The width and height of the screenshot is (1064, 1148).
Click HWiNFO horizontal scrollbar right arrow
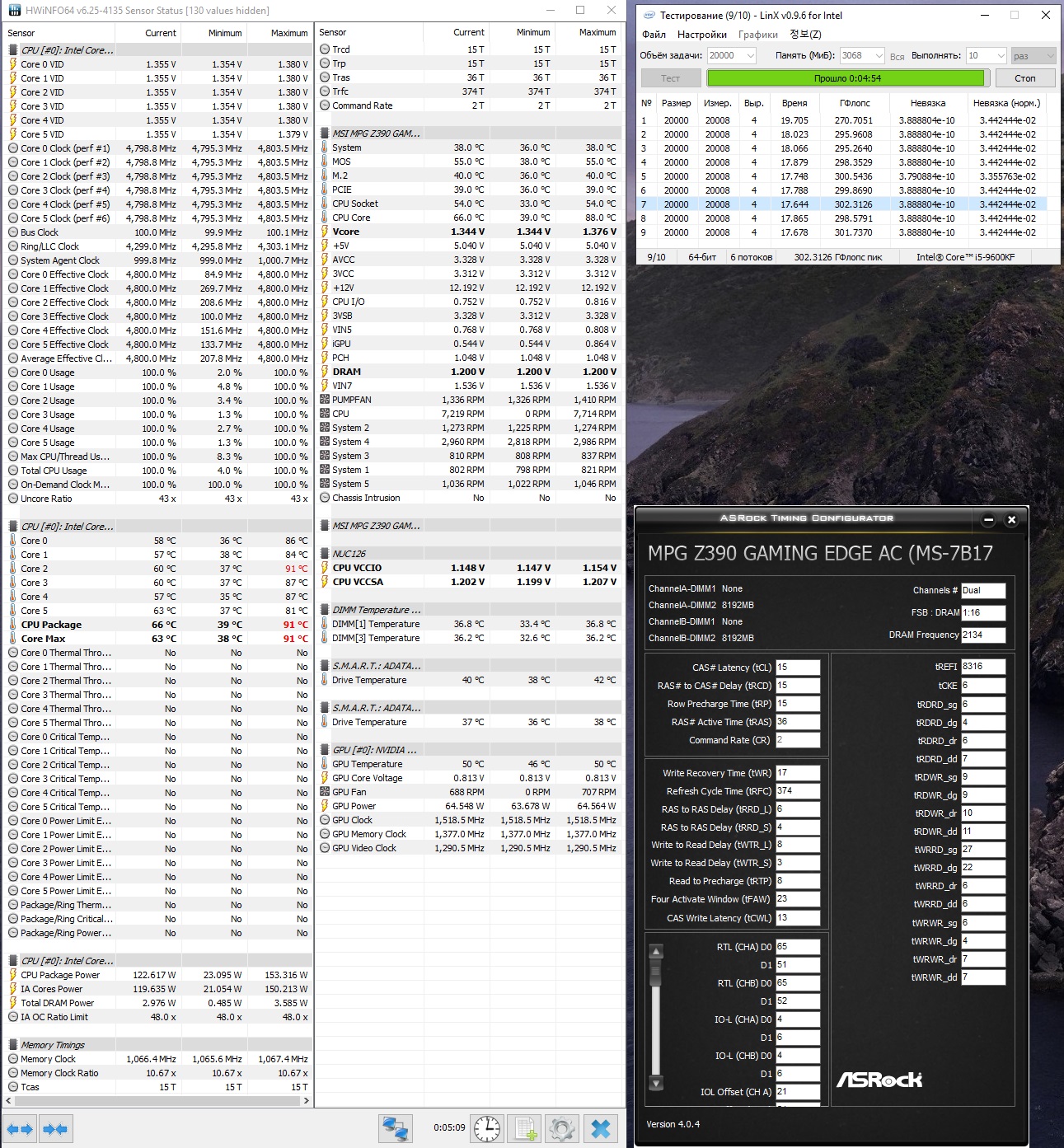click(x=307, y=1100)
